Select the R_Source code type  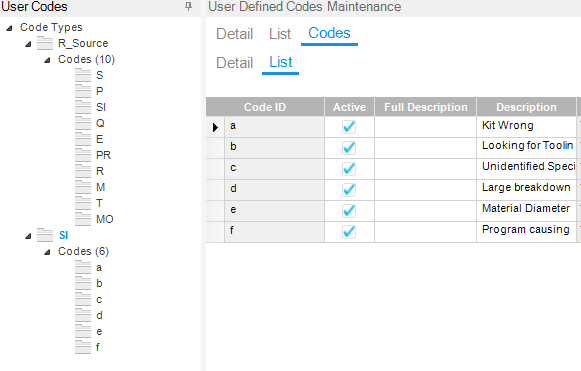tap(83, 43)
